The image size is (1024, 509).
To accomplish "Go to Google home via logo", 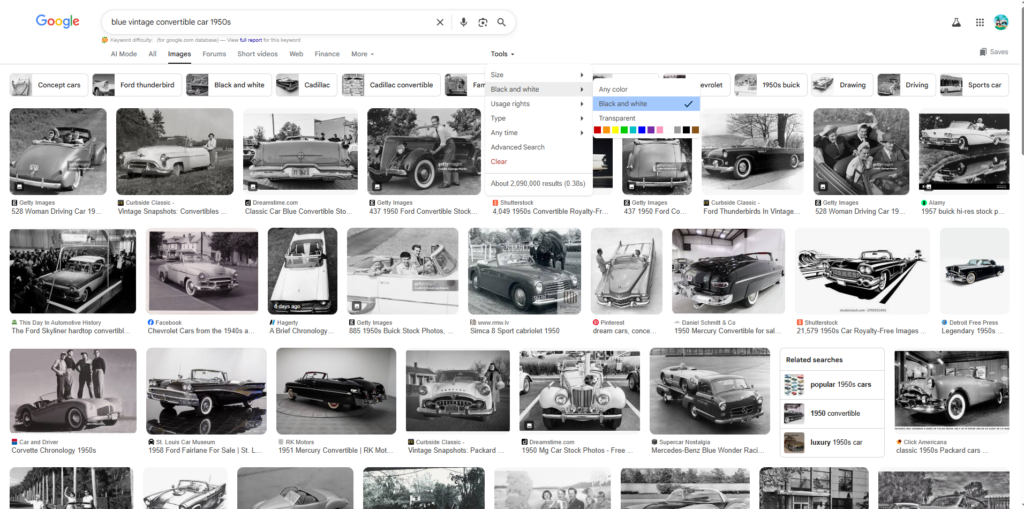I will [x=57, y=22].
